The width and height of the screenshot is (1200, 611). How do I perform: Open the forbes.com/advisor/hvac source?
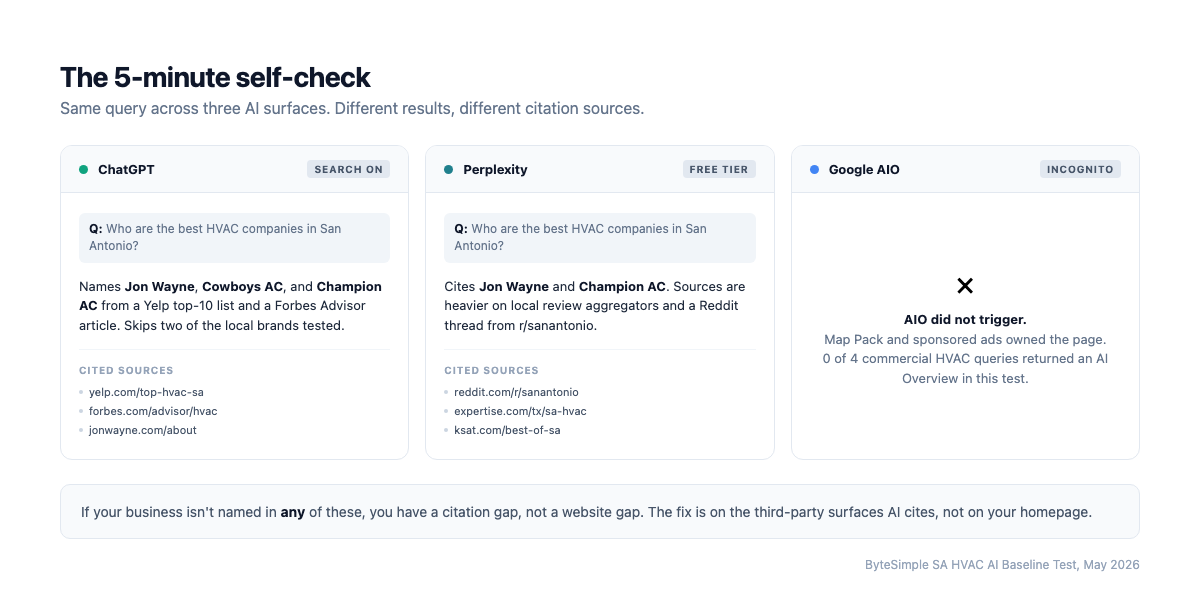coord(153,411)
